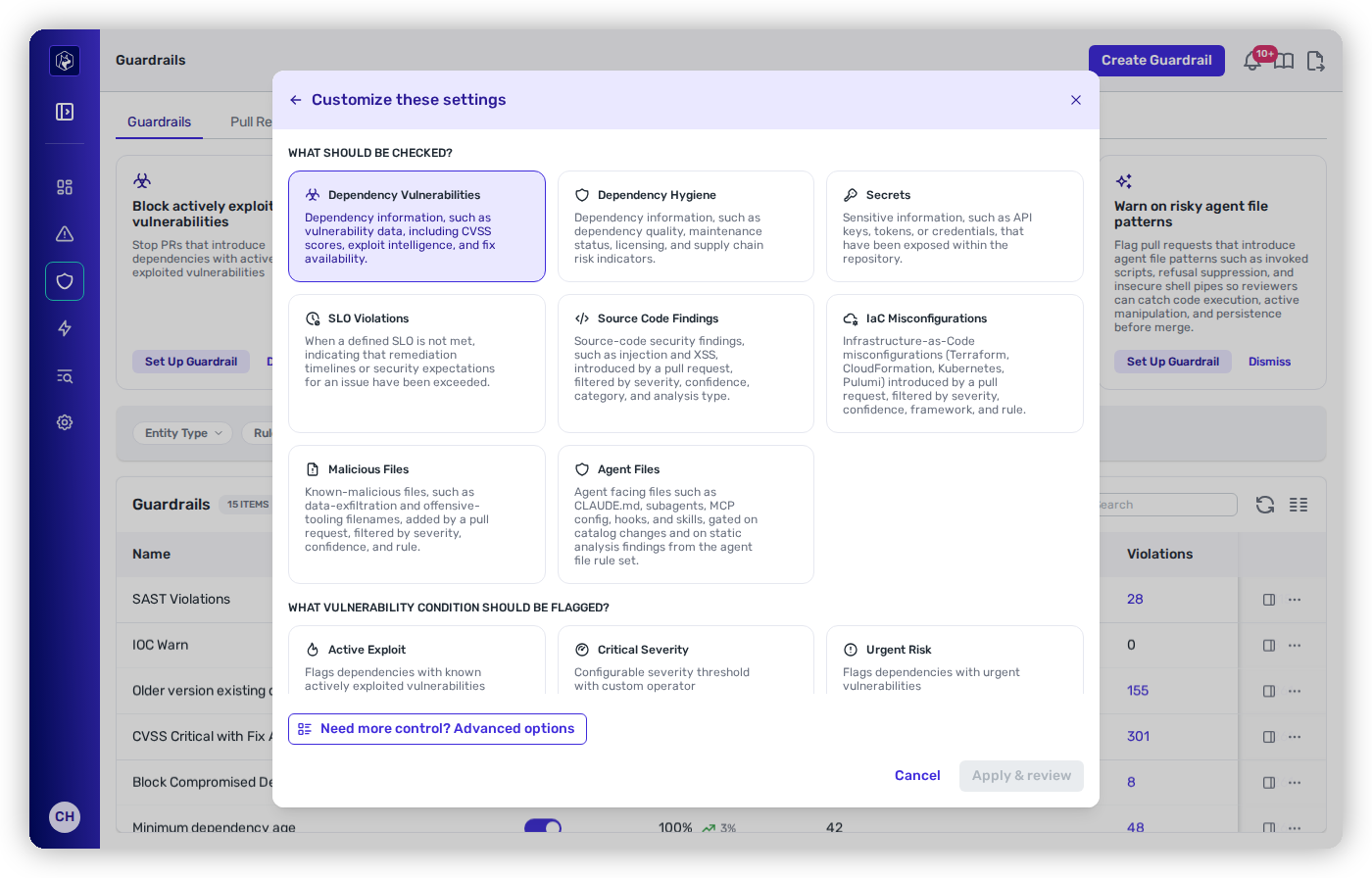Select the Agent Files card
Screen dimensions: 1372x878
click(x=686, y=514)
